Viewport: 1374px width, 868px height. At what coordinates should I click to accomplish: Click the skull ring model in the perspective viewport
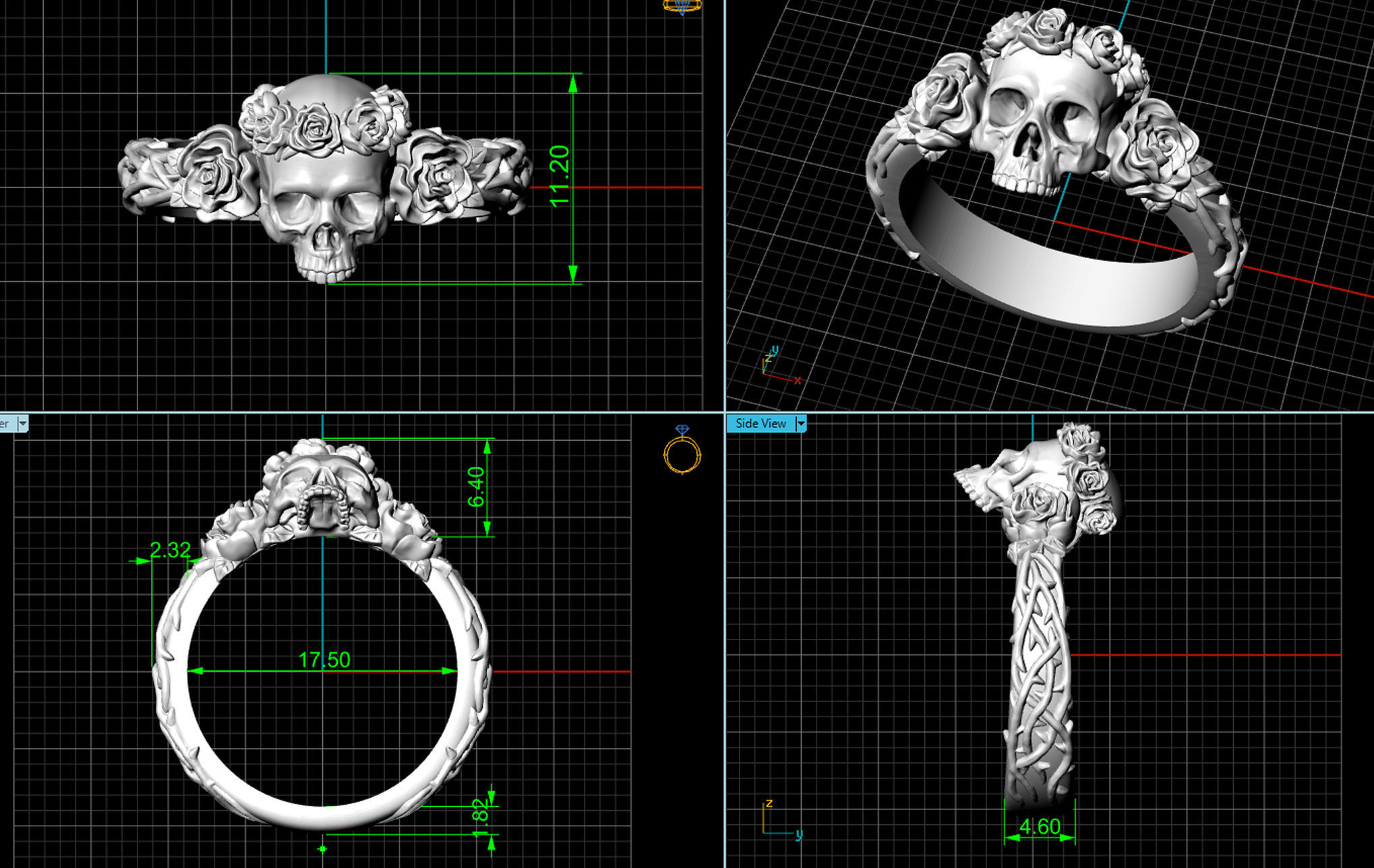point(1056,172)
